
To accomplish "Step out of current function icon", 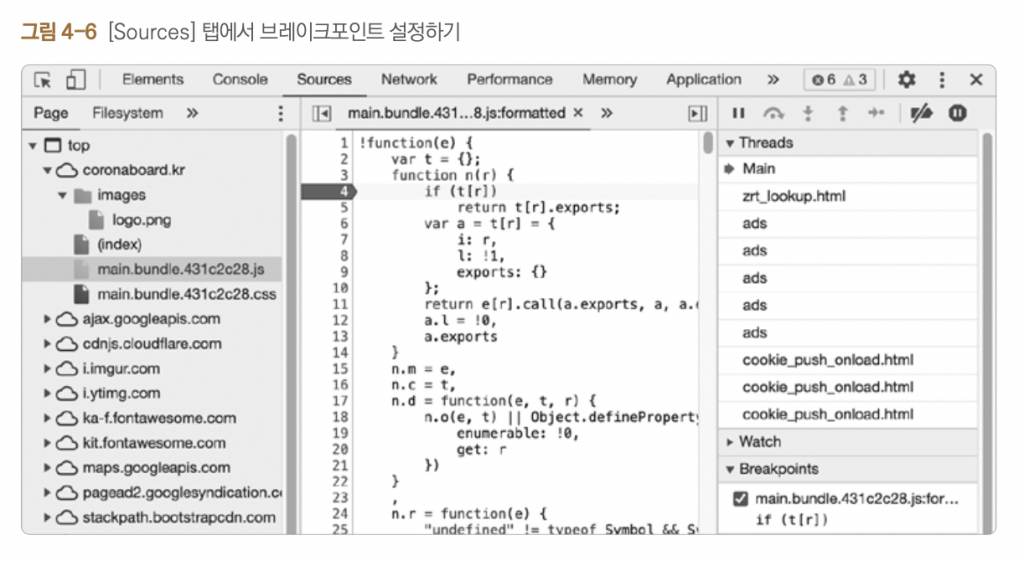I will pos(842,114).
